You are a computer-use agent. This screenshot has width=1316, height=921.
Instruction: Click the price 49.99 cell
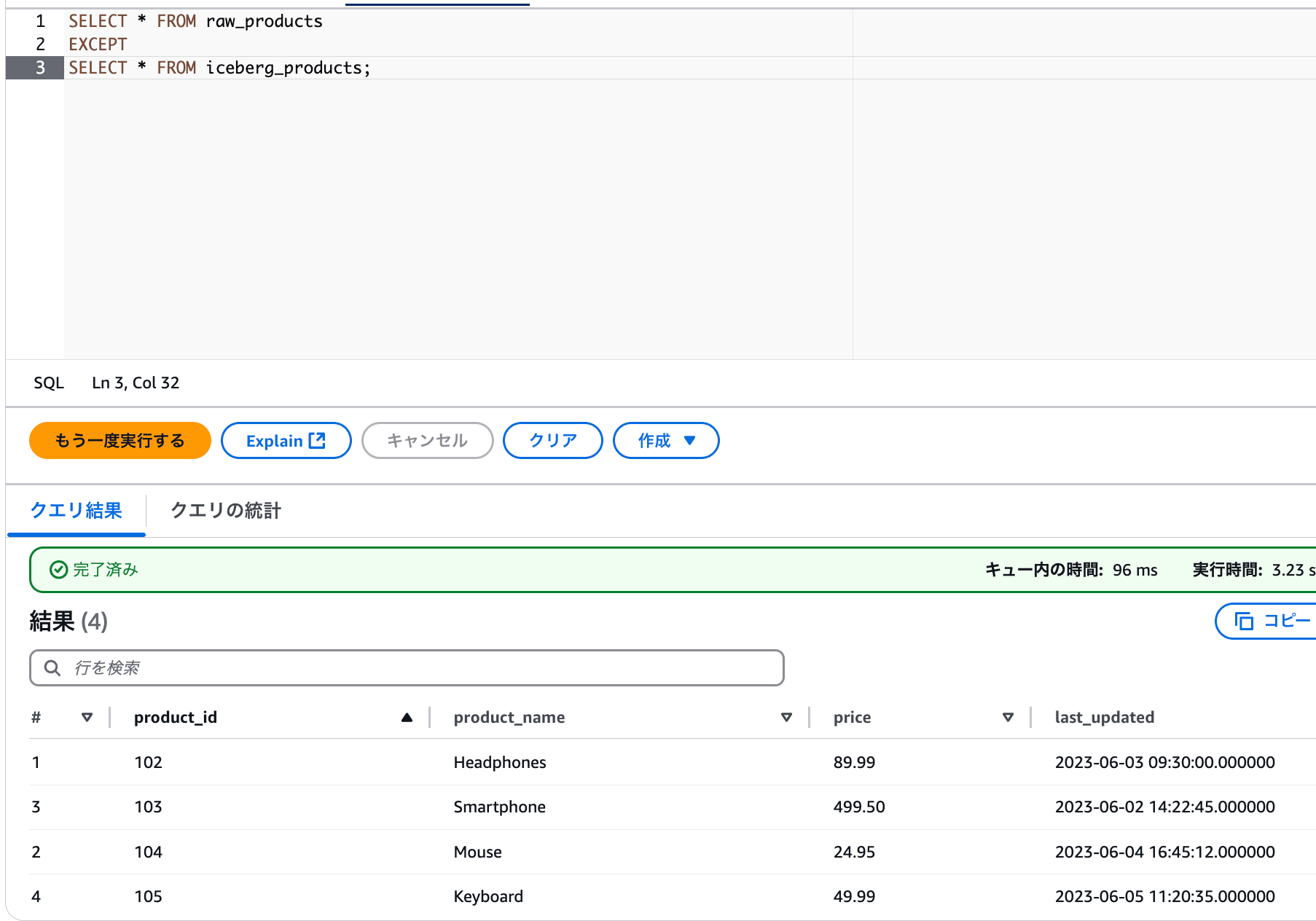(x=854, y=896)
